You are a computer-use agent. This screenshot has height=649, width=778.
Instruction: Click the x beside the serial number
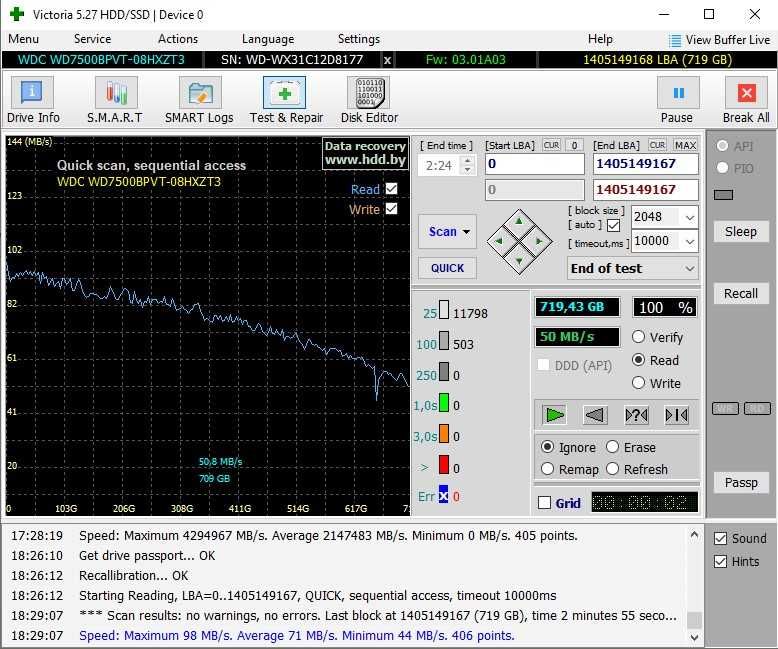(387, 60)
